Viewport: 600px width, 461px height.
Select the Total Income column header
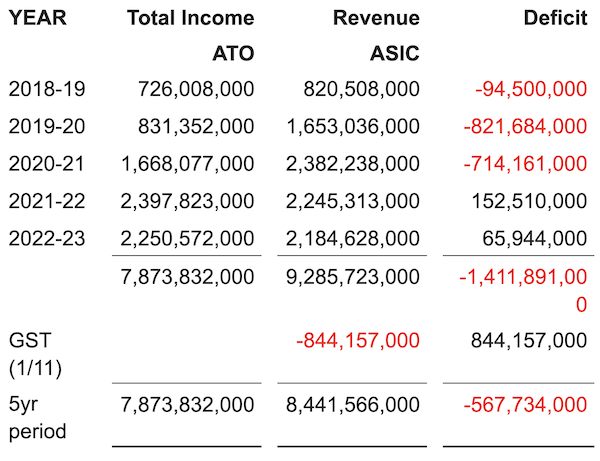[x=190, y=18]
